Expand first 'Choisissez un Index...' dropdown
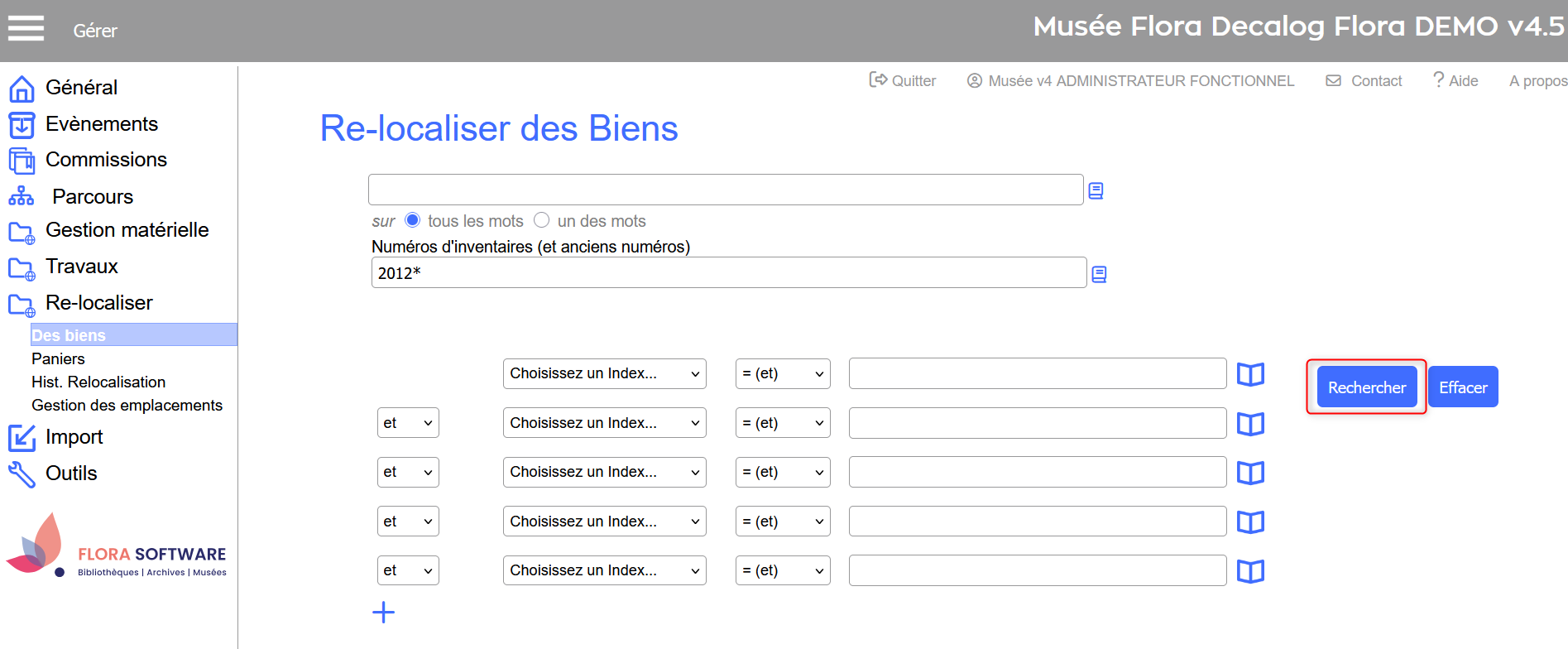Screen dimensions: 1568x649 pos(604,374)
